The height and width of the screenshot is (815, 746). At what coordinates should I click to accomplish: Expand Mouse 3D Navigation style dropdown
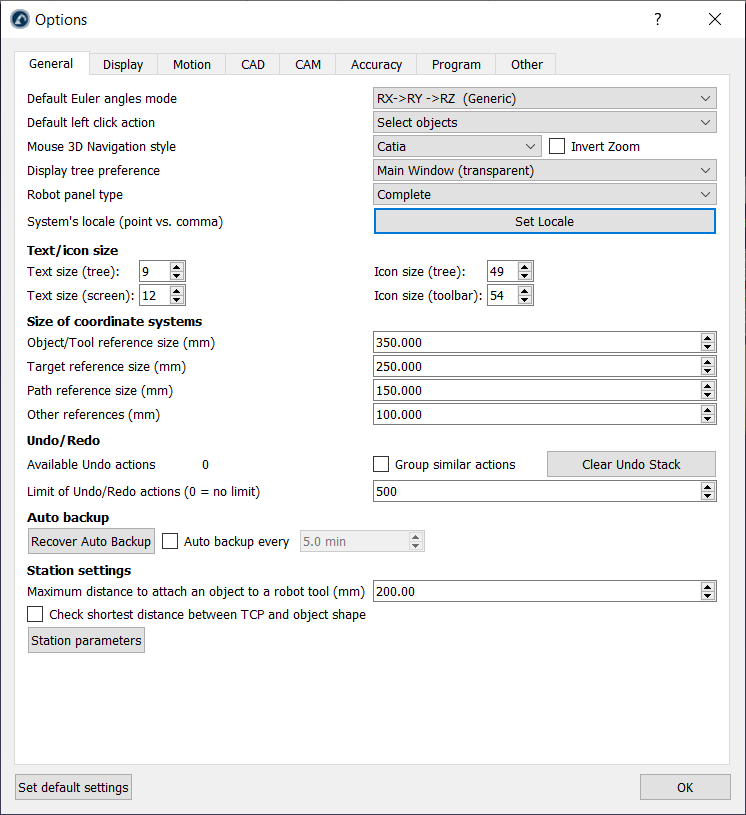coord(456,146)
